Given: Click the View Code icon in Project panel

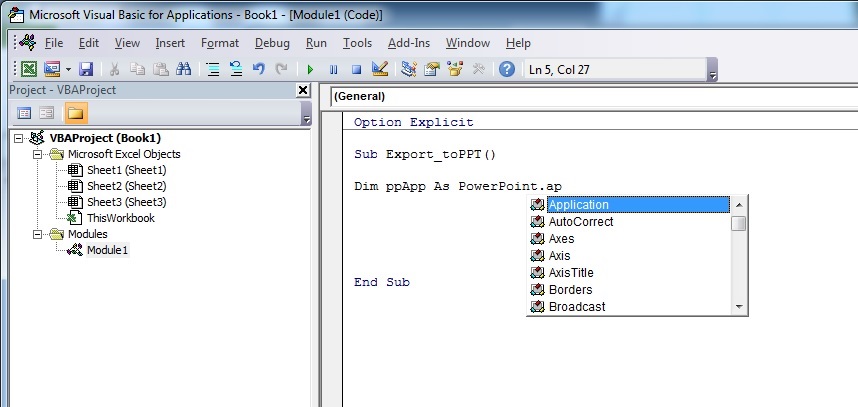Looking at the screenshot, I should [24, 113].
